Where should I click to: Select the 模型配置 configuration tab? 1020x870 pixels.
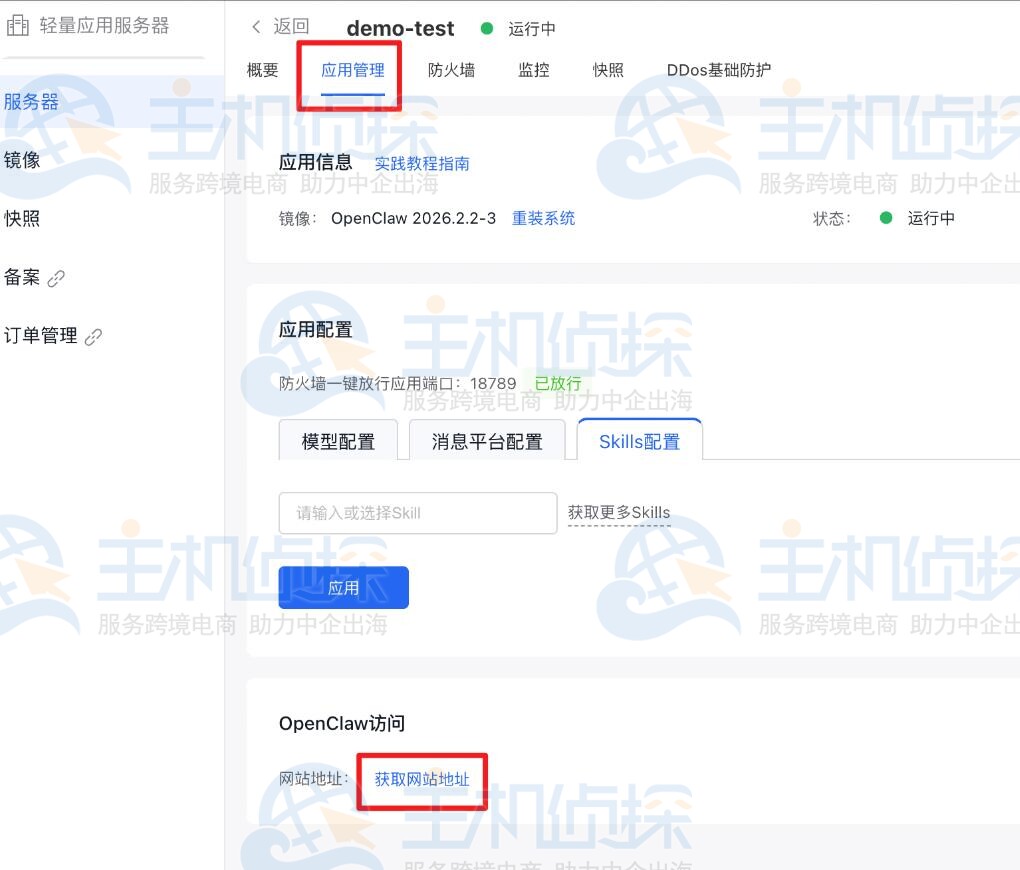[x=338, y=440]
